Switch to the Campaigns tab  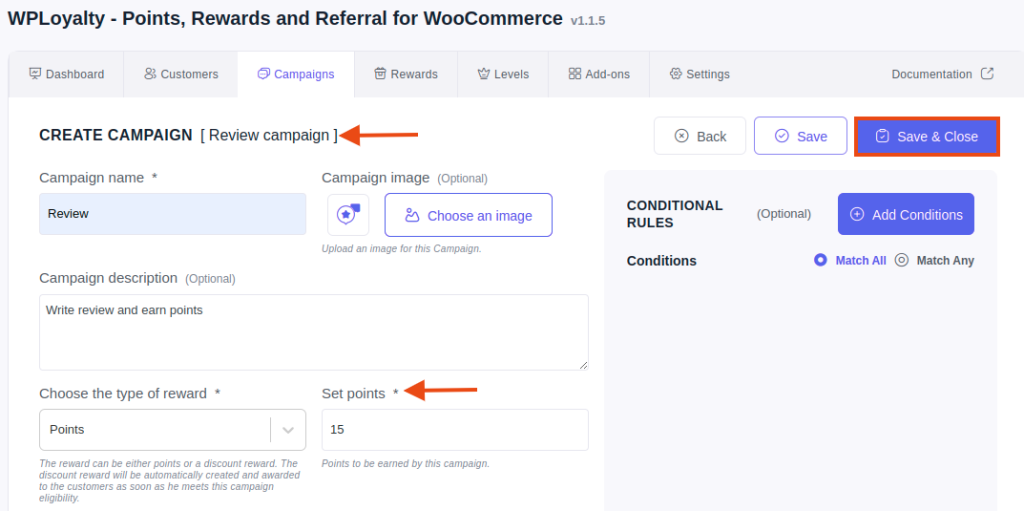coord(296,74)
